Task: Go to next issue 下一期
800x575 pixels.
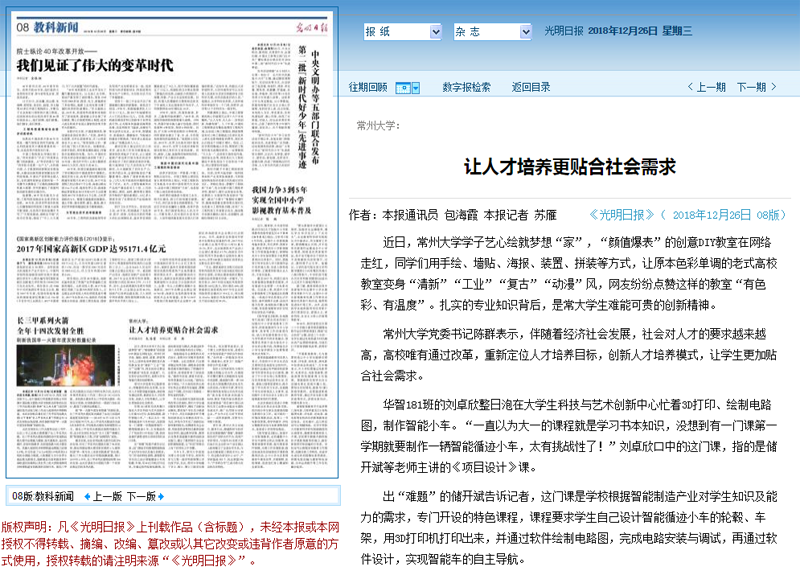Action: point(751,87)
